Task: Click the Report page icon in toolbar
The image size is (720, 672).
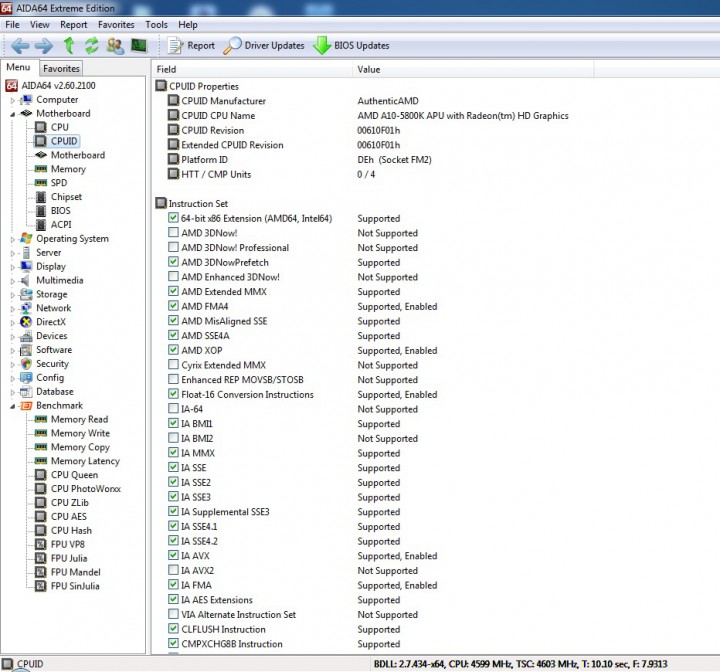Action: [x=175, y=45]
